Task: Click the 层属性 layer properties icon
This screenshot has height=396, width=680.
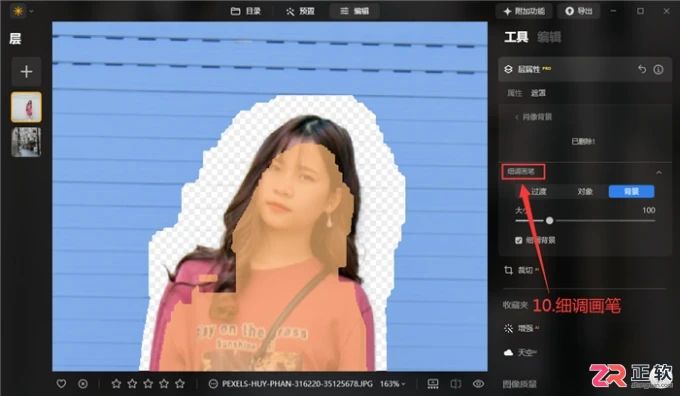Action: (508, 69)
